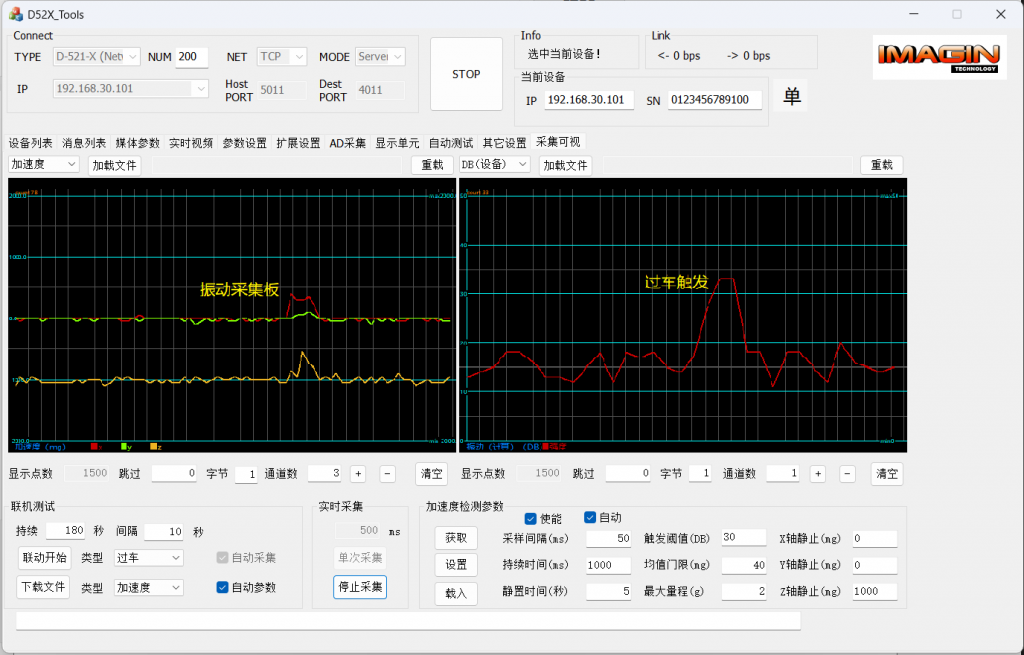Click the 静置时间(秒) field
The height and width of the screenshot is (655, 1024).
[x=608, y=592]
